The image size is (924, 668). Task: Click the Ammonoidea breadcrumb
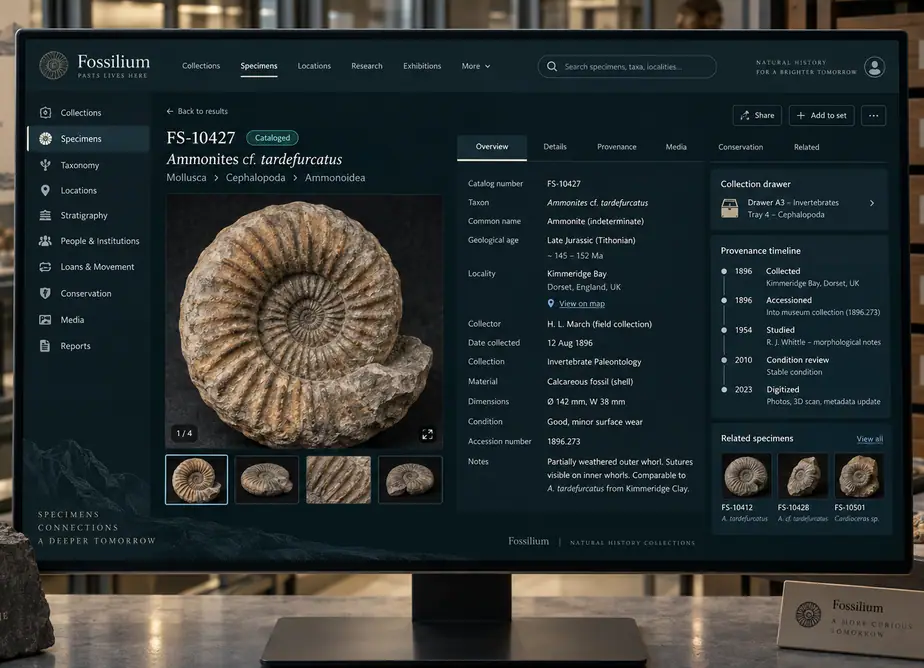pyautogui.click(x=335, y=177)
